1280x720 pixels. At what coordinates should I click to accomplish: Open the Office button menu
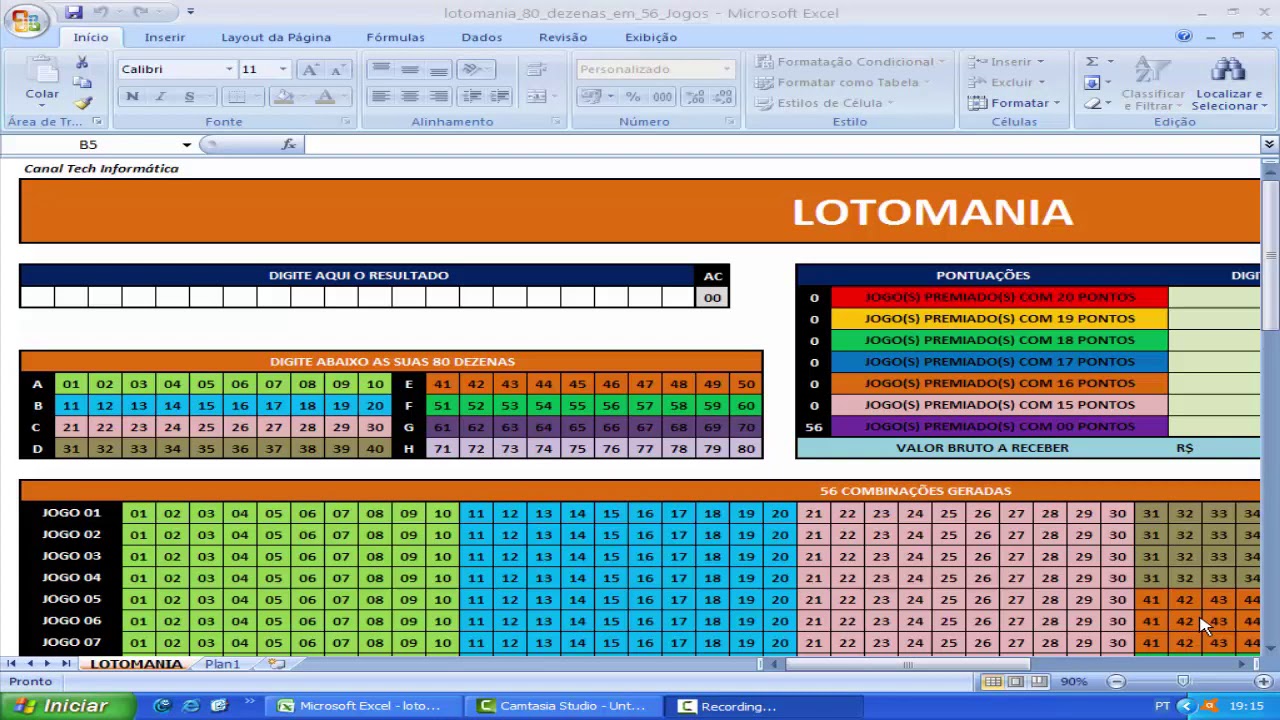27,20
